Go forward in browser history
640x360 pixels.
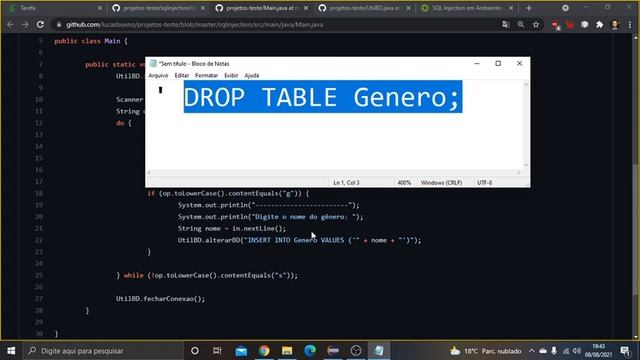pyautogui.click(x=25, y=25)
